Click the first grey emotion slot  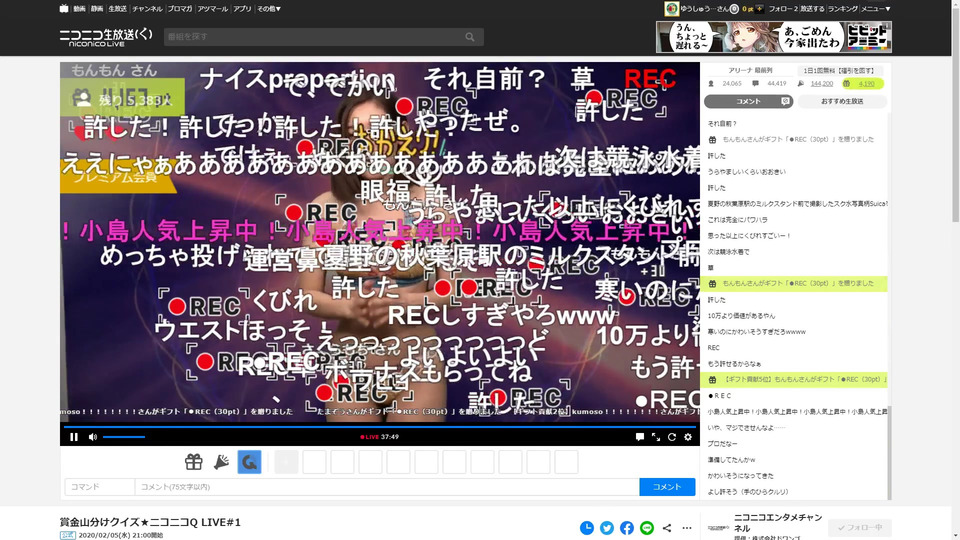click(x=286, y=462)
